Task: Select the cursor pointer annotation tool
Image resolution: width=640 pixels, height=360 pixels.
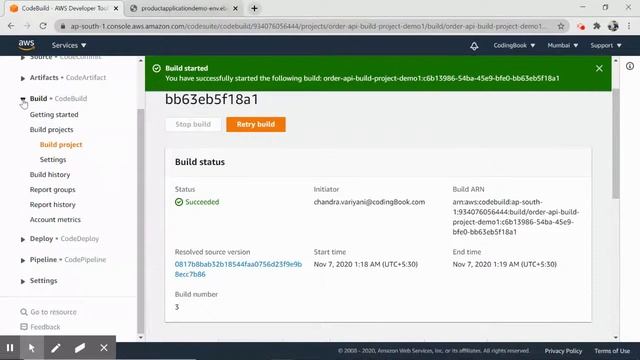Action: (32, 348)
